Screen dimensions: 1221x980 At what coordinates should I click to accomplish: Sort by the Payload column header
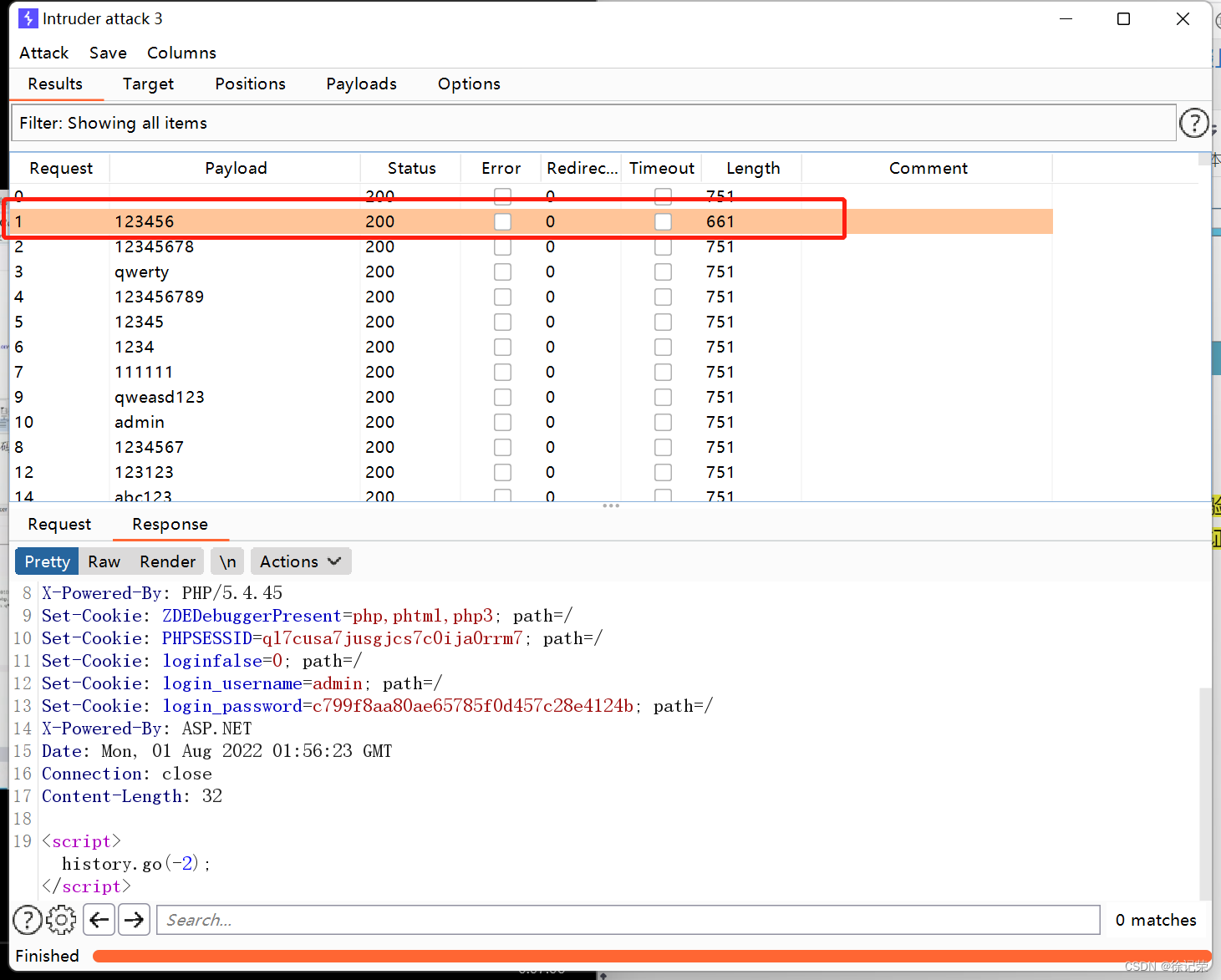point(236,168)
